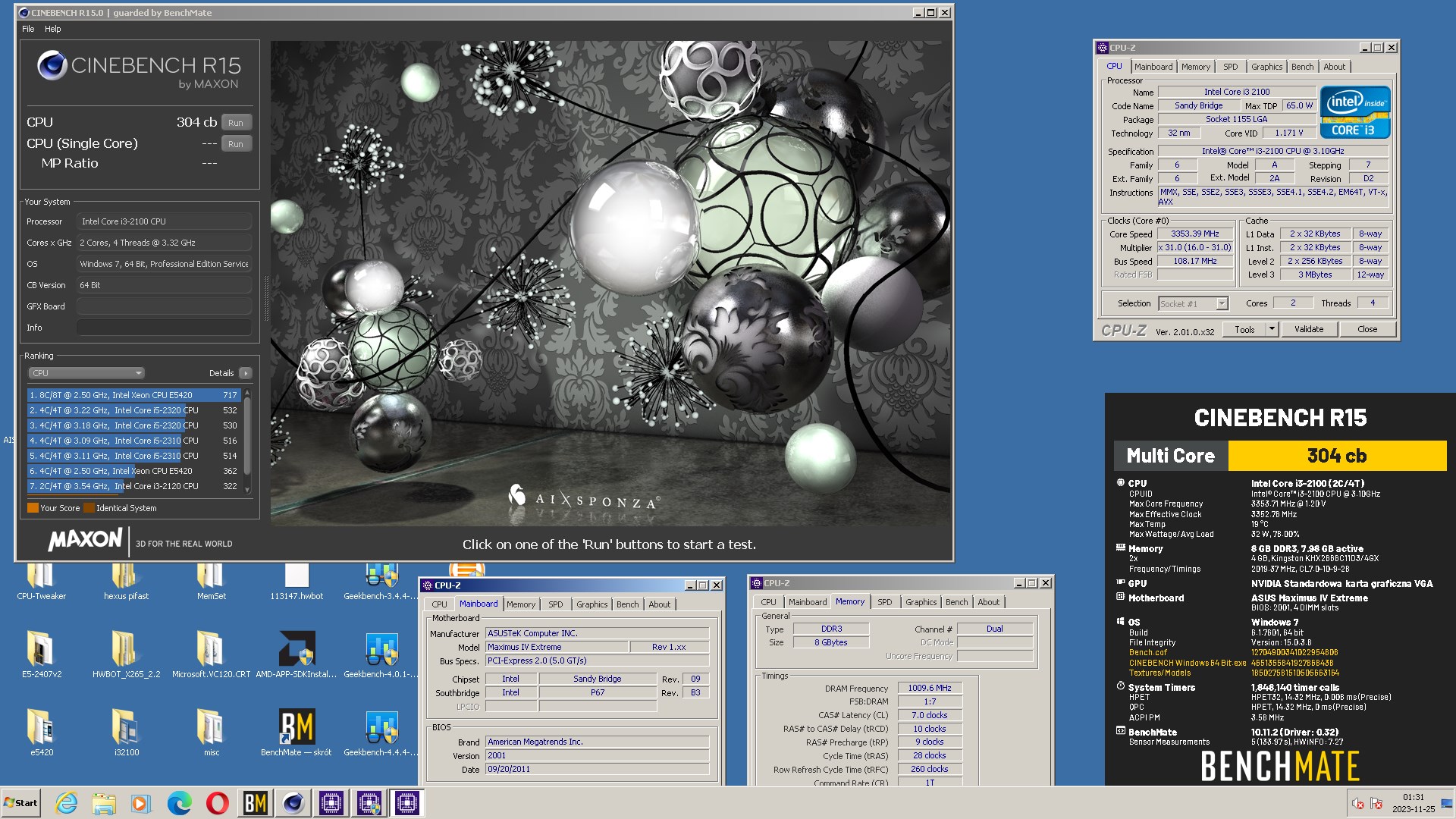The width and height of the screenshot is (1456, 819).
Task: Select ranking row i3-2120 score 322
Action: coord(133,486)
